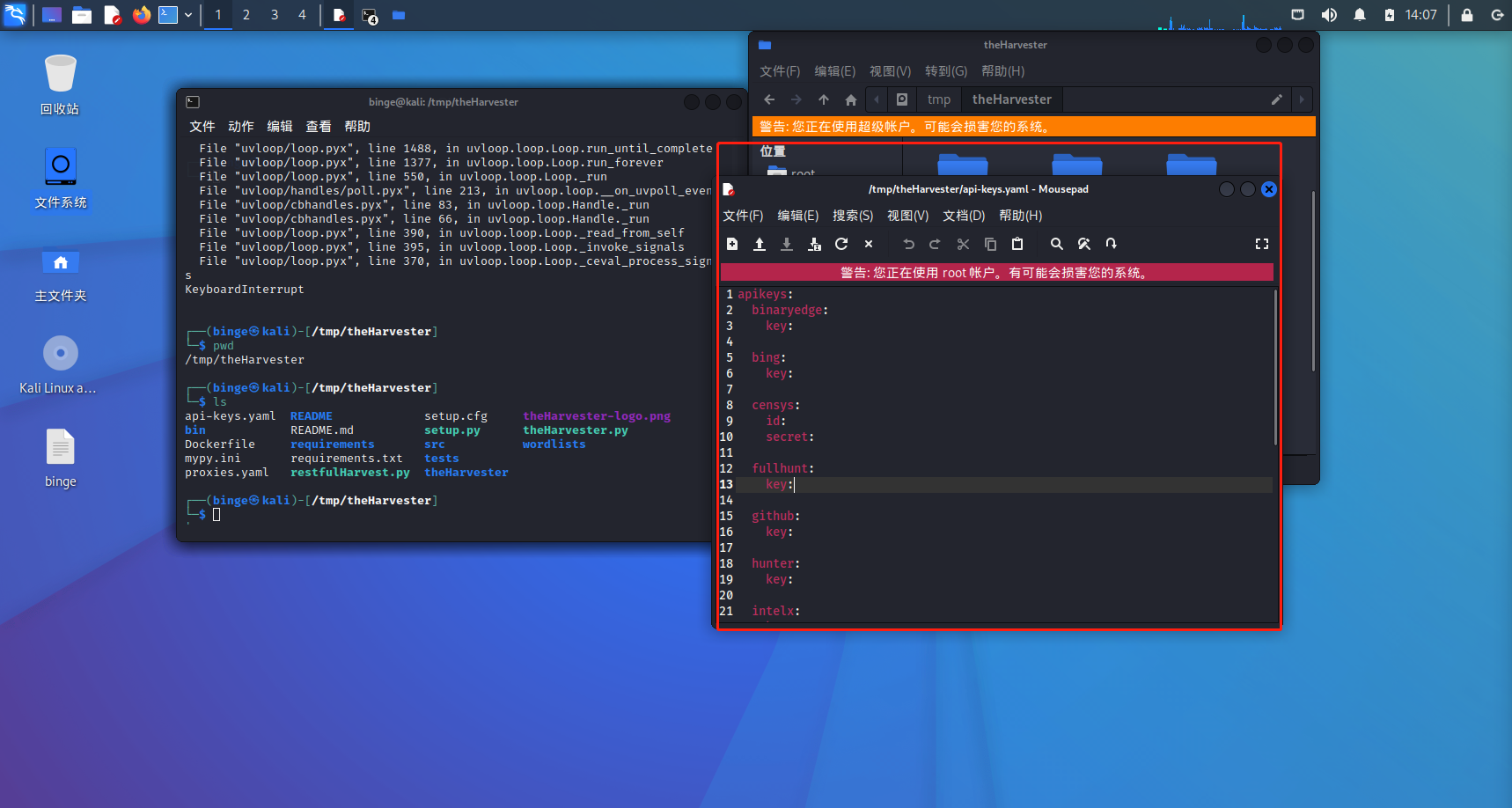The image size is (1512, 808).
Task: Select the 文件系统 desktop icon
Action: (x=61, y=179)
